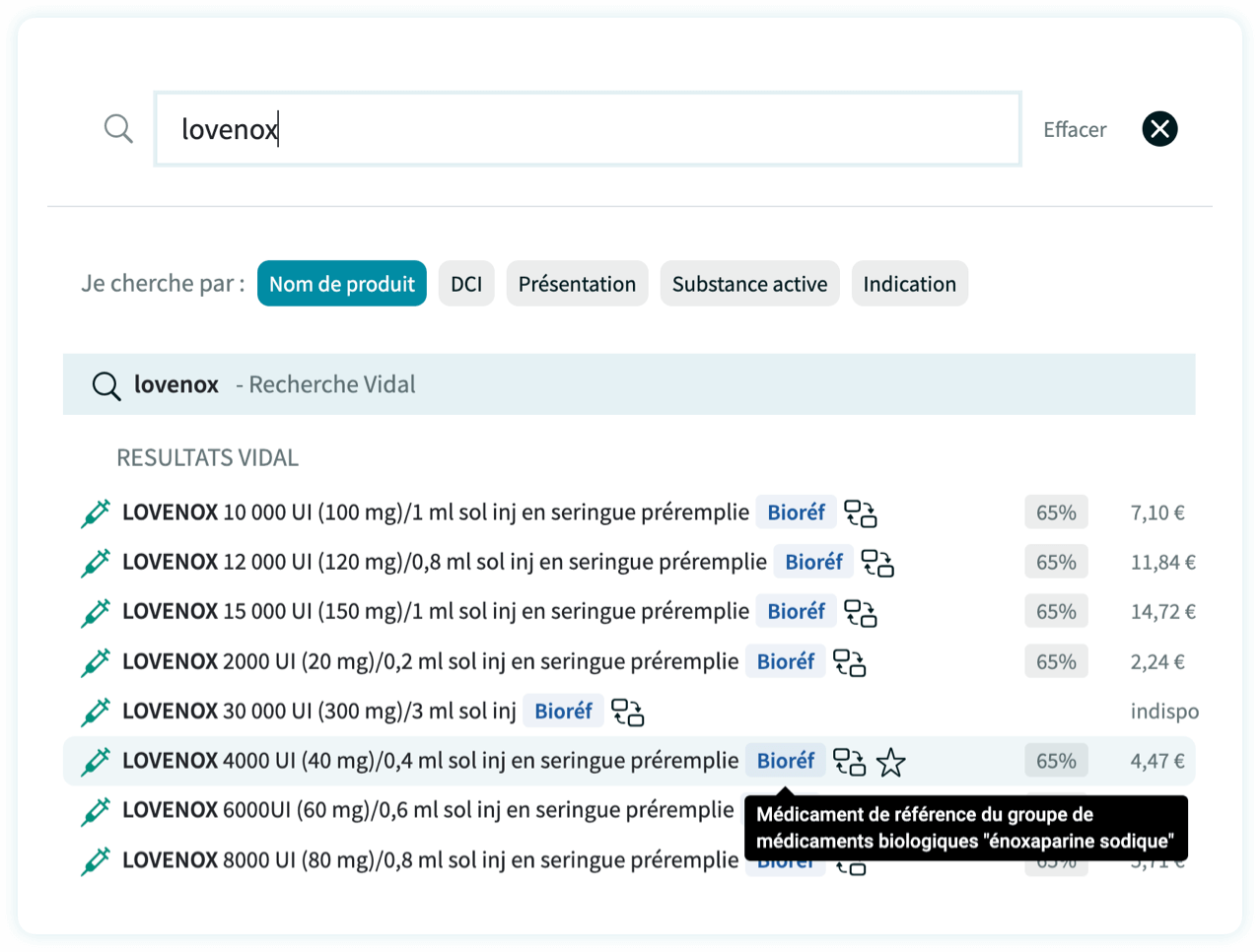Click syringe icon for LOVENOX 4000 UI
This screenshot has height=952, width=1260.
(x=95, y=761)
